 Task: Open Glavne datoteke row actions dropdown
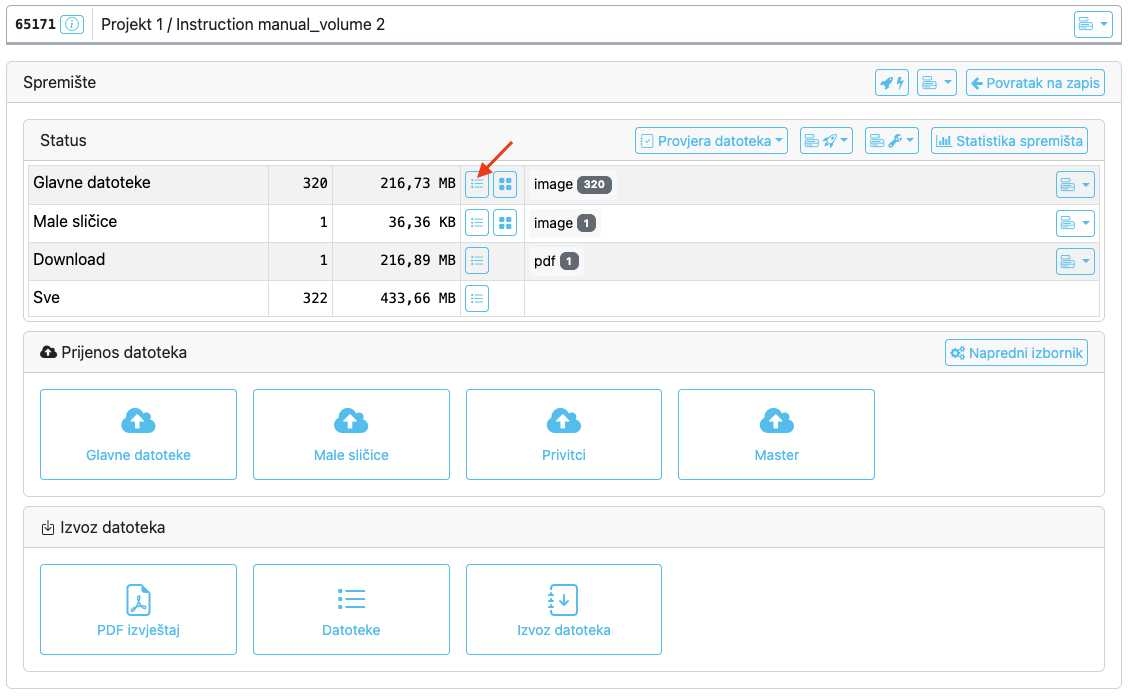click(1075, 185)
